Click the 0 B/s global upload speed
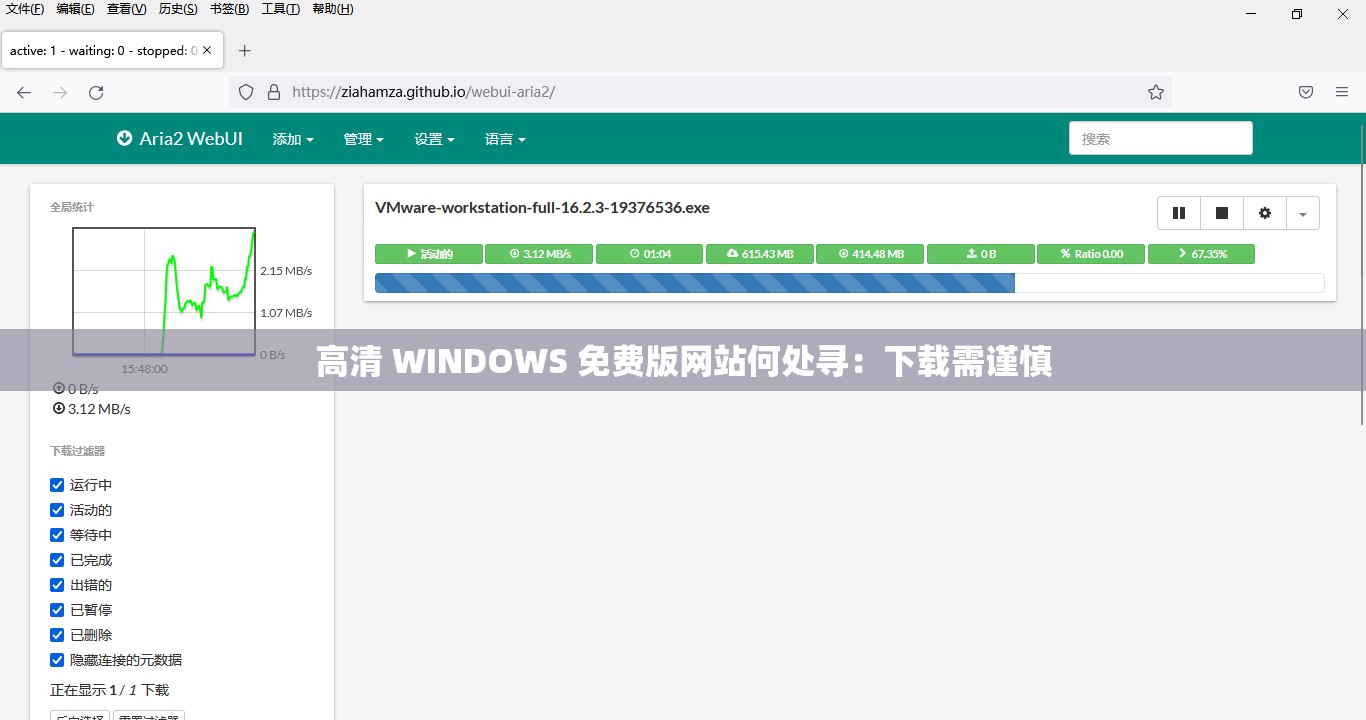This screenshot has width=1366, height=720. (76, 389)
